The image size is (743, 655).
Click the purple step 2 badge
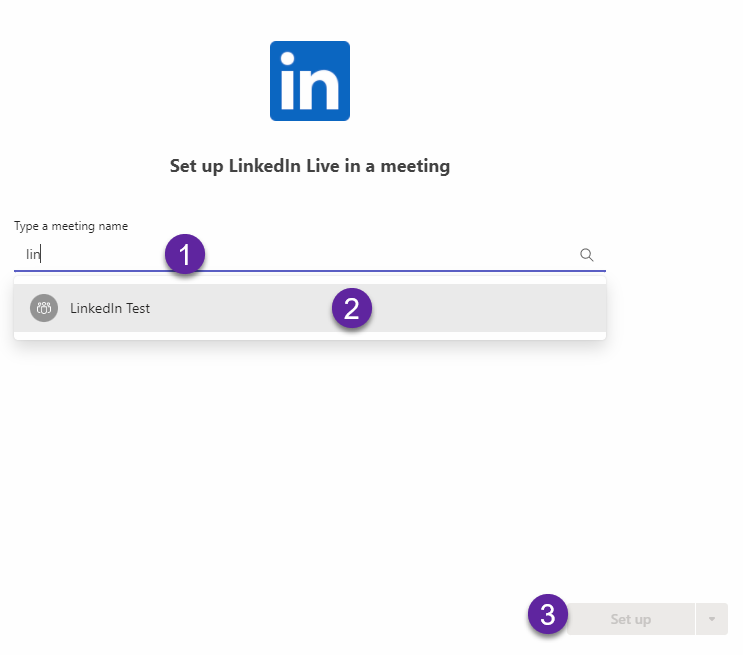pos(352,308)
